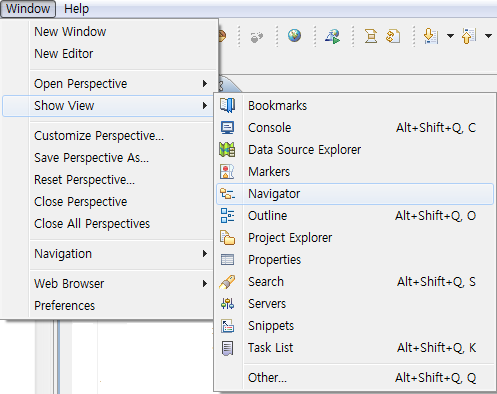Click the previous annotation up-arrow icon
Screen dimensions: 497x394
[469, 36]
